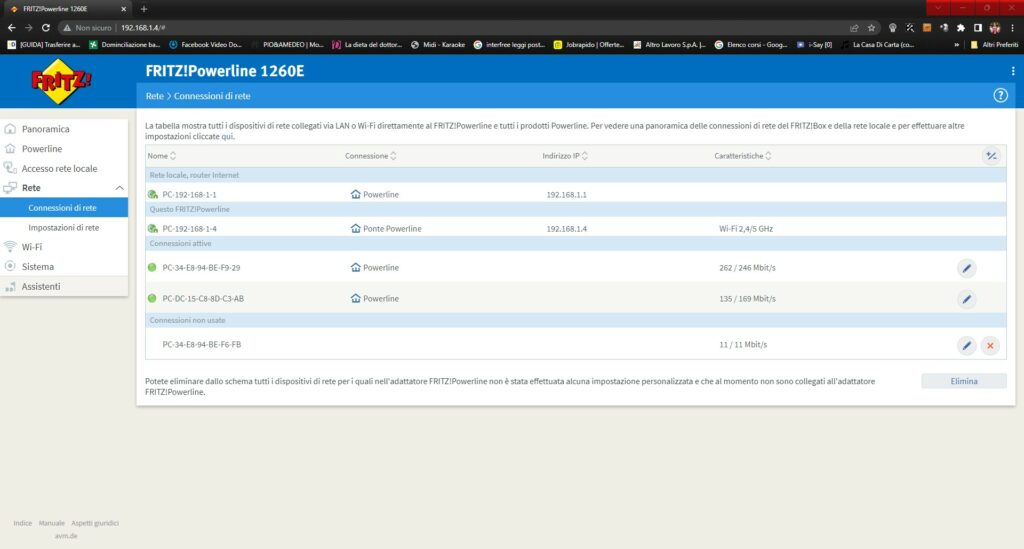Click the Non sicuro warning icon
The image size is (1024, 549).
pyautogui.click(x=67, y=27)
